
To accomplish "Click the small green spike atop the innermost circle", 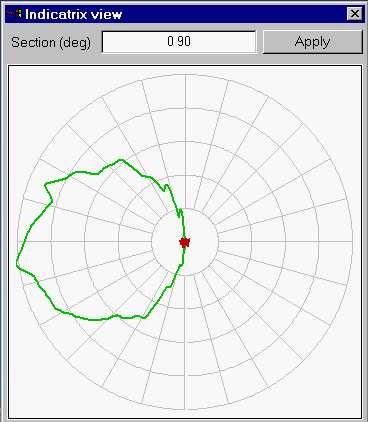I will coord(180,212).
